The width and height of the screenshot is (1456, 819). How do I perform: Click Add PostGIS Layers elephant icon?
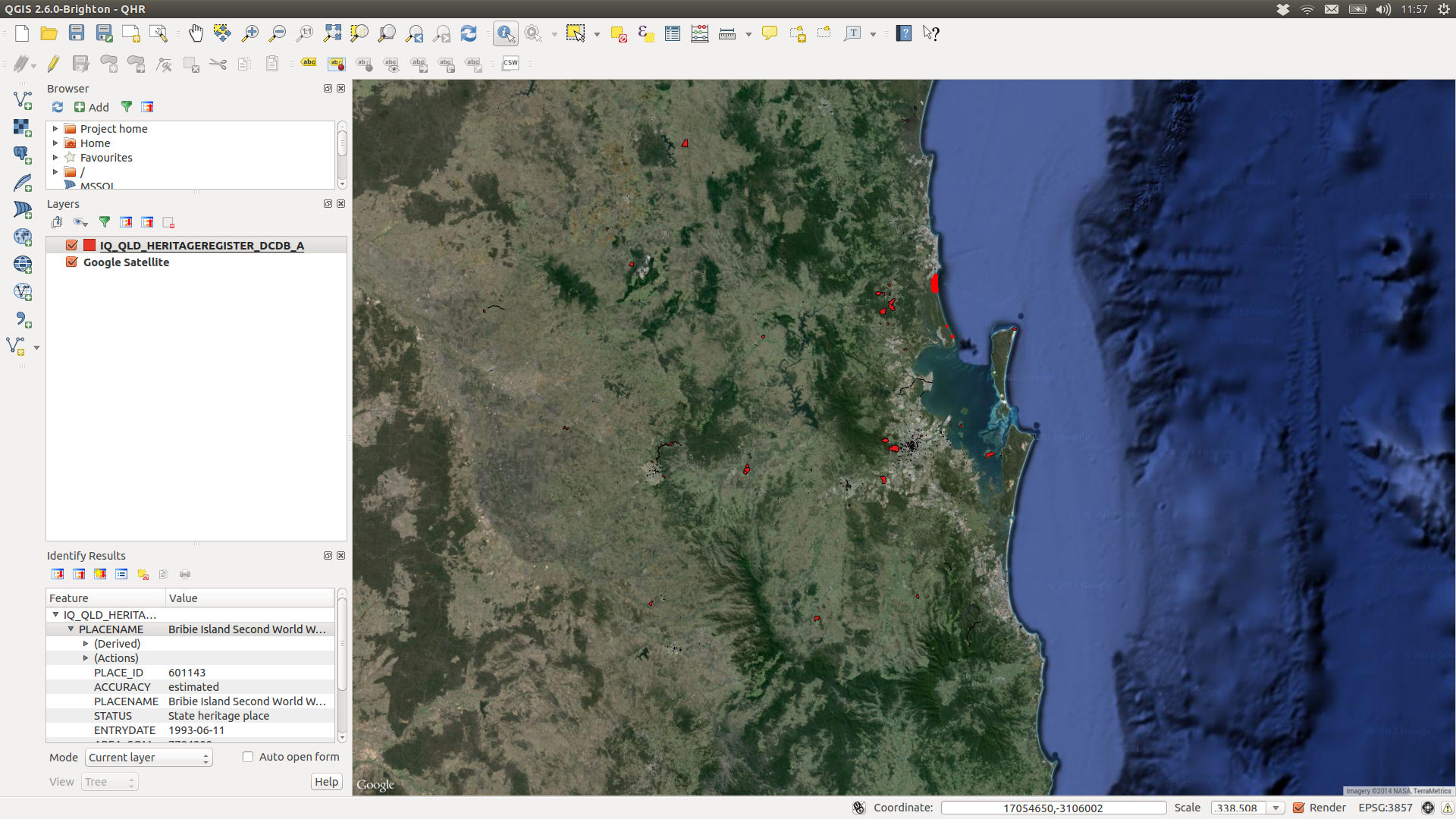tap(23, 155)
